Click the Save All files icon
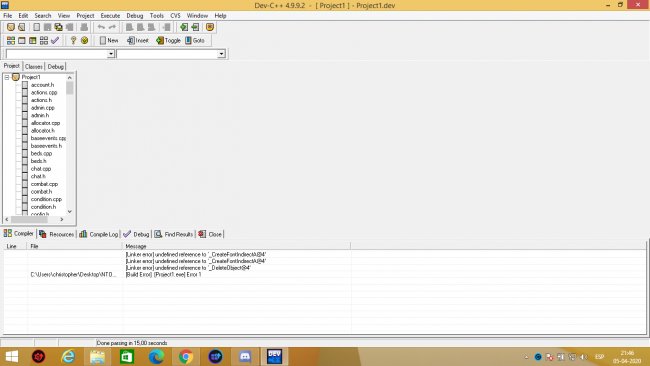The height and width of the screenshot is (366, 650). click(58, 27)
